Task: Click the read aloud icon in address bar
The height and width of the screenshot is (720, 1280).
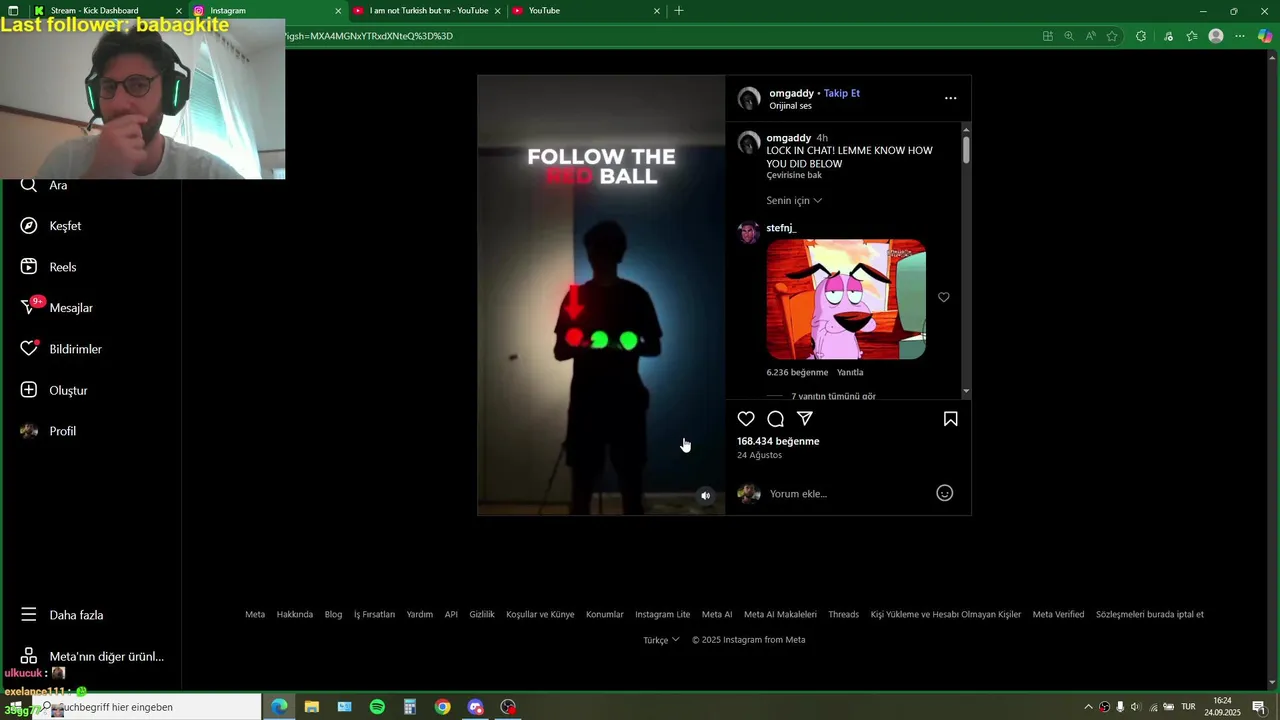Action: click(1090, 36)
